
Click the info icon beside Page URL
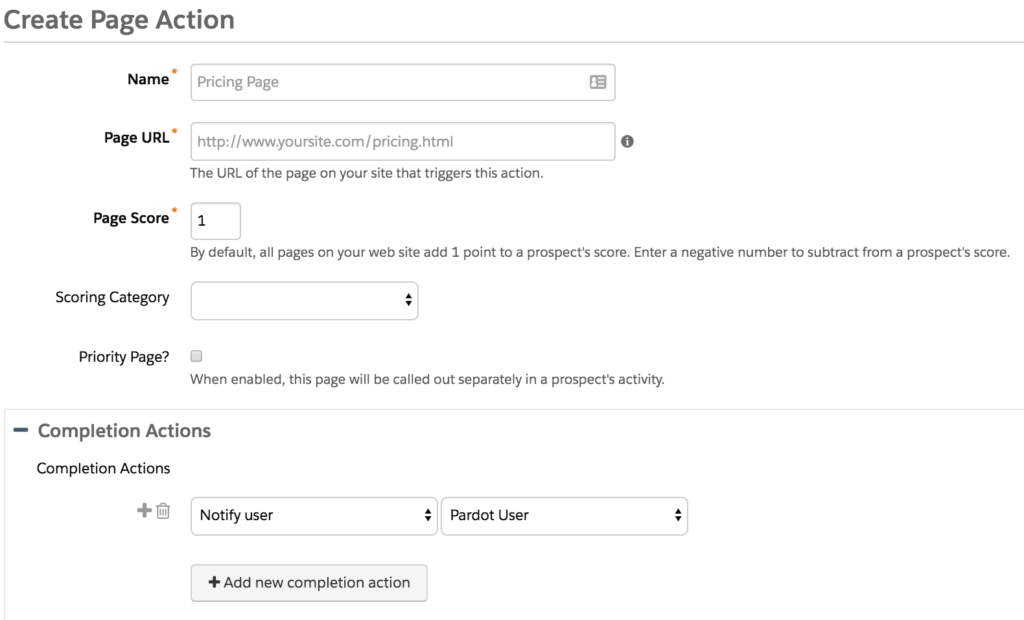[627, 142]
